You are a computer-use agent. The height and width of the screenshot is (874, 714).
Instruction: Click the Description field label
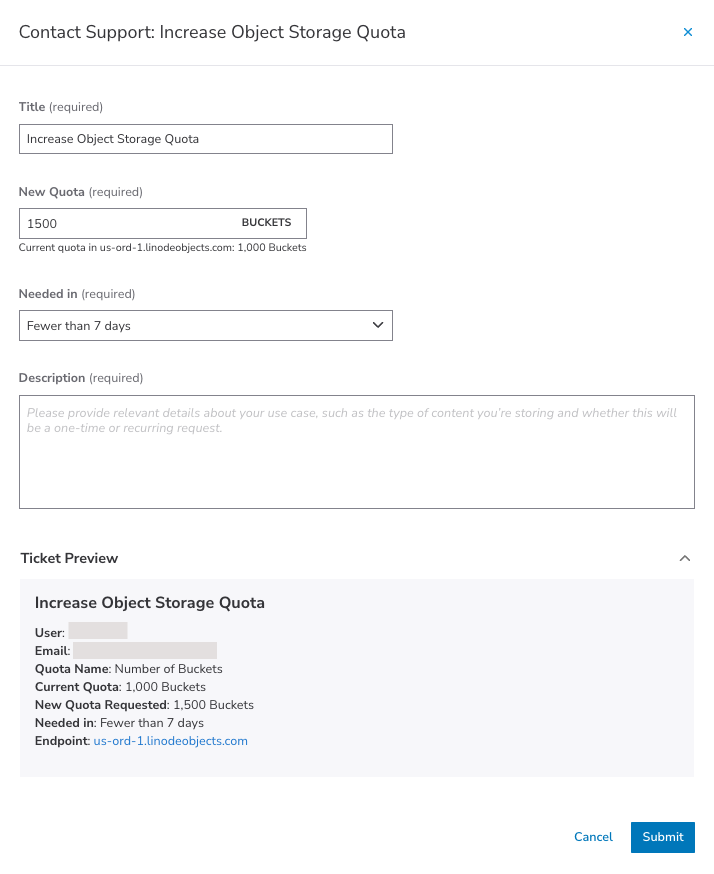(x=52, y=378)
